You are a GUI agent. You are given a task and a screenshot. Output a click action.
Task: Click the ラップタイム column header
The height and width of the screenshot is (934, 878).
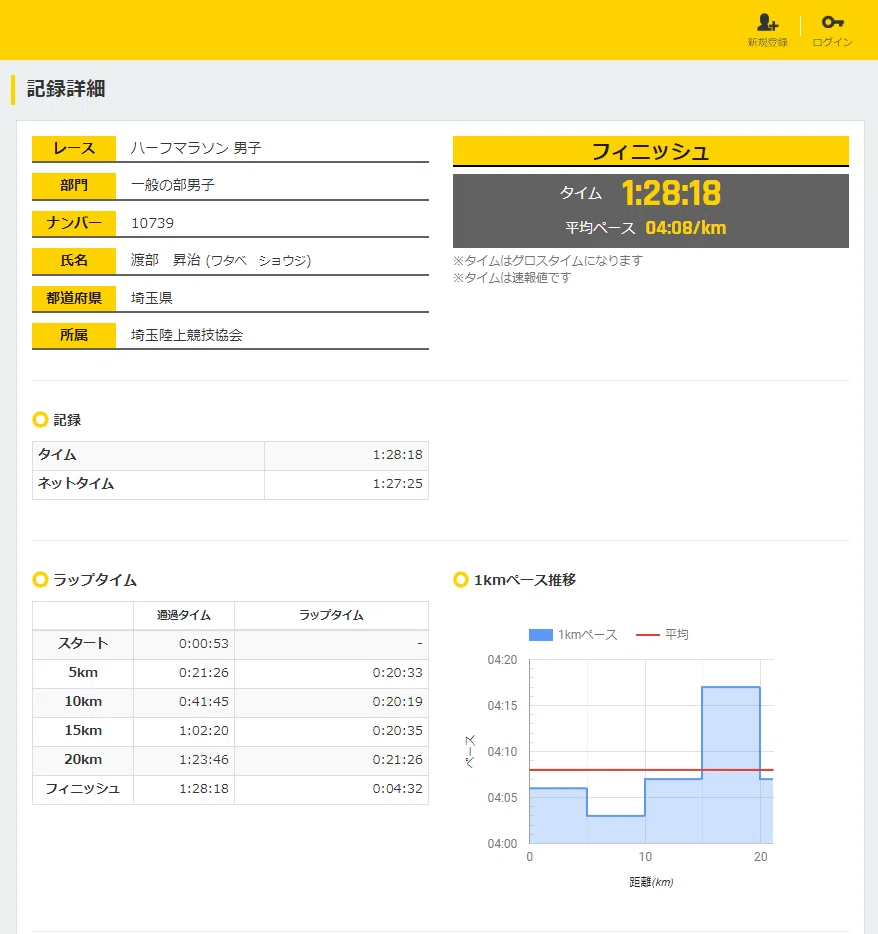tap(331, 615)
